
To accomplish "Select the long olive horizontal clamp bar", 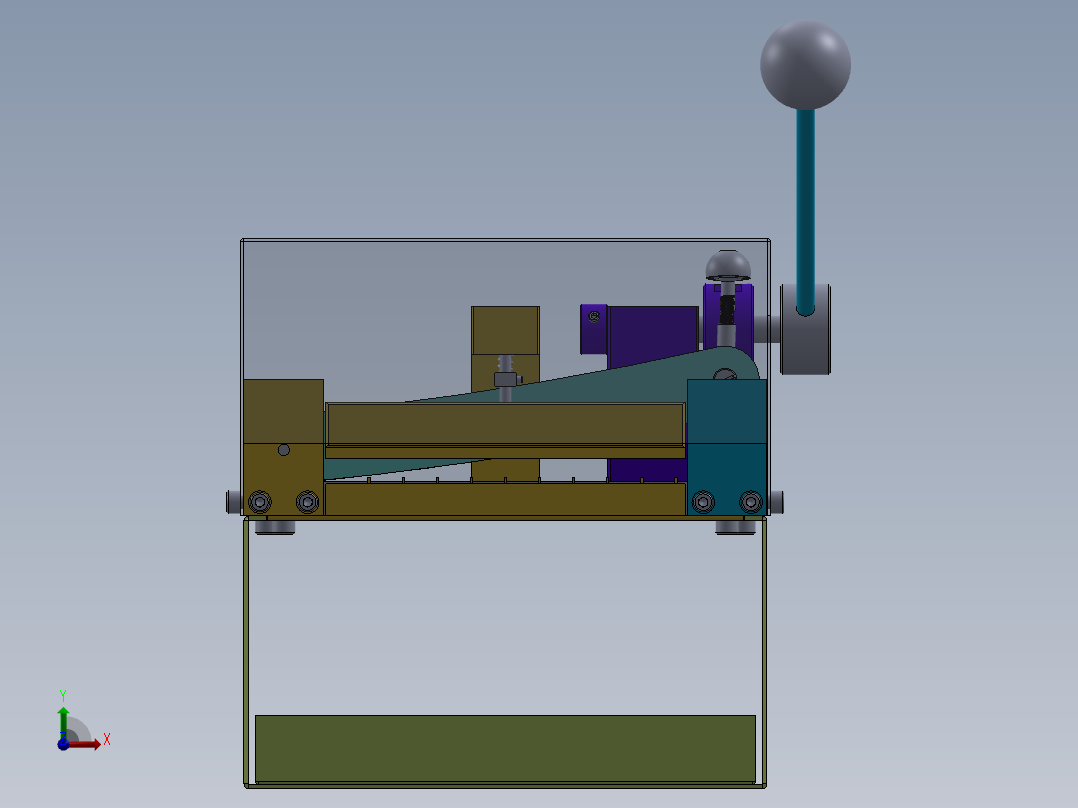I will pyautogui.click(x=505, y=424).
